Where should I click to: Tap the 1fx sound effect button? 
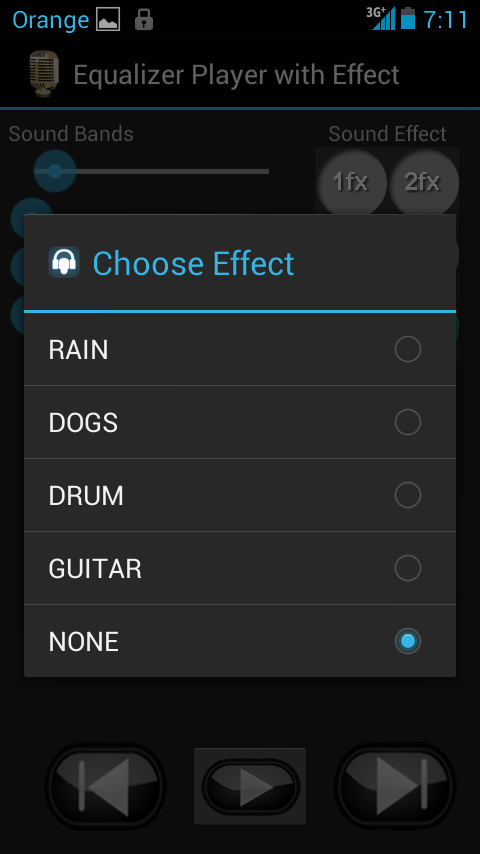tap(351, 182)
